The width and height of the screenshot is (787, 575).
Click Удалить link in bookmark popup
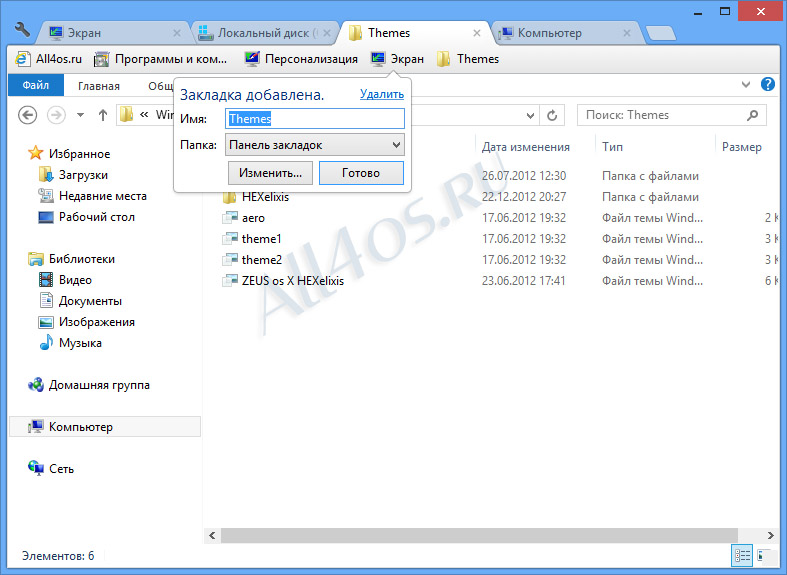[381, 94]
